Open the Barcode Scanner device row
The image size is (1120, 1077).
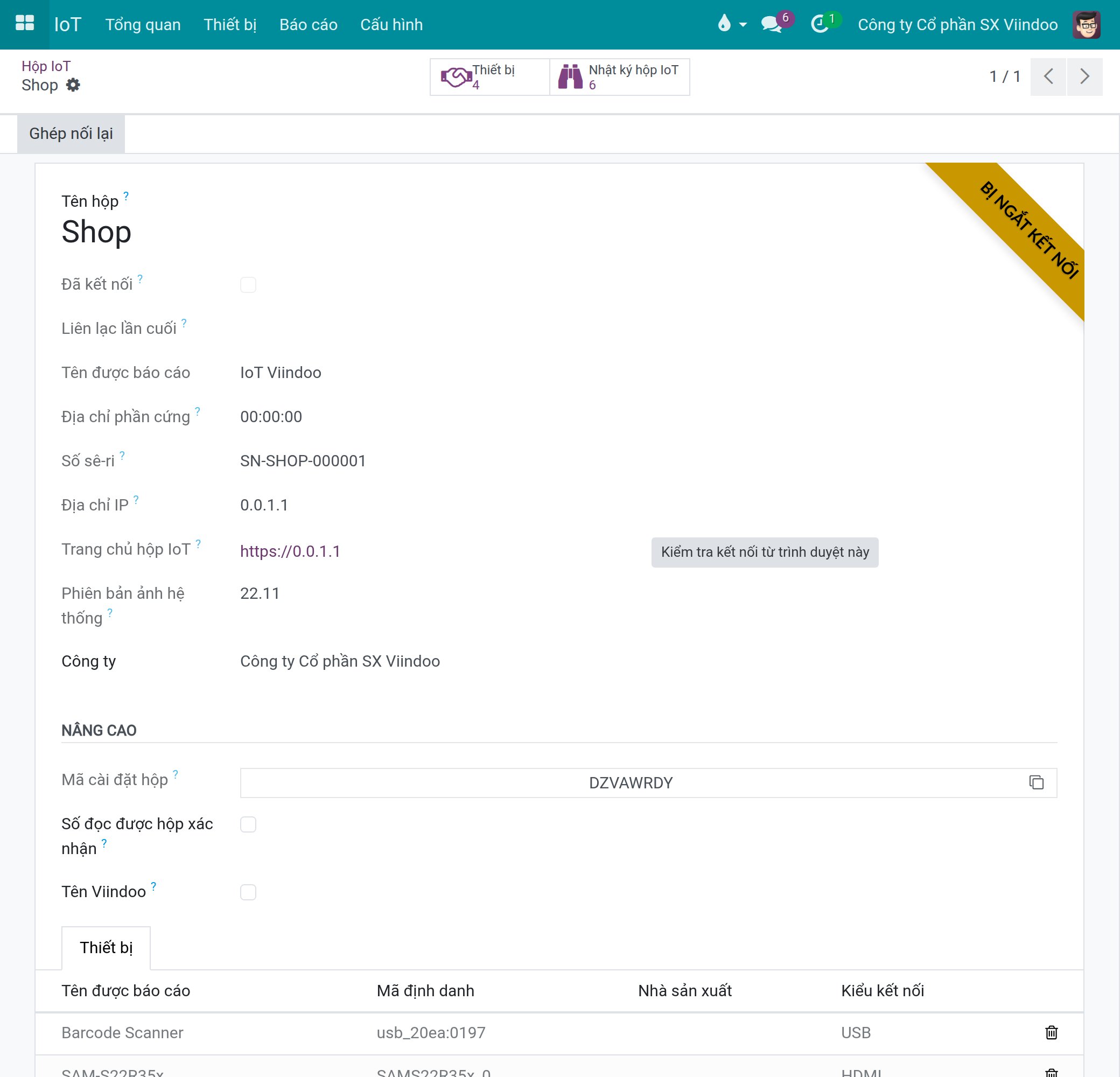(559, 1033)
